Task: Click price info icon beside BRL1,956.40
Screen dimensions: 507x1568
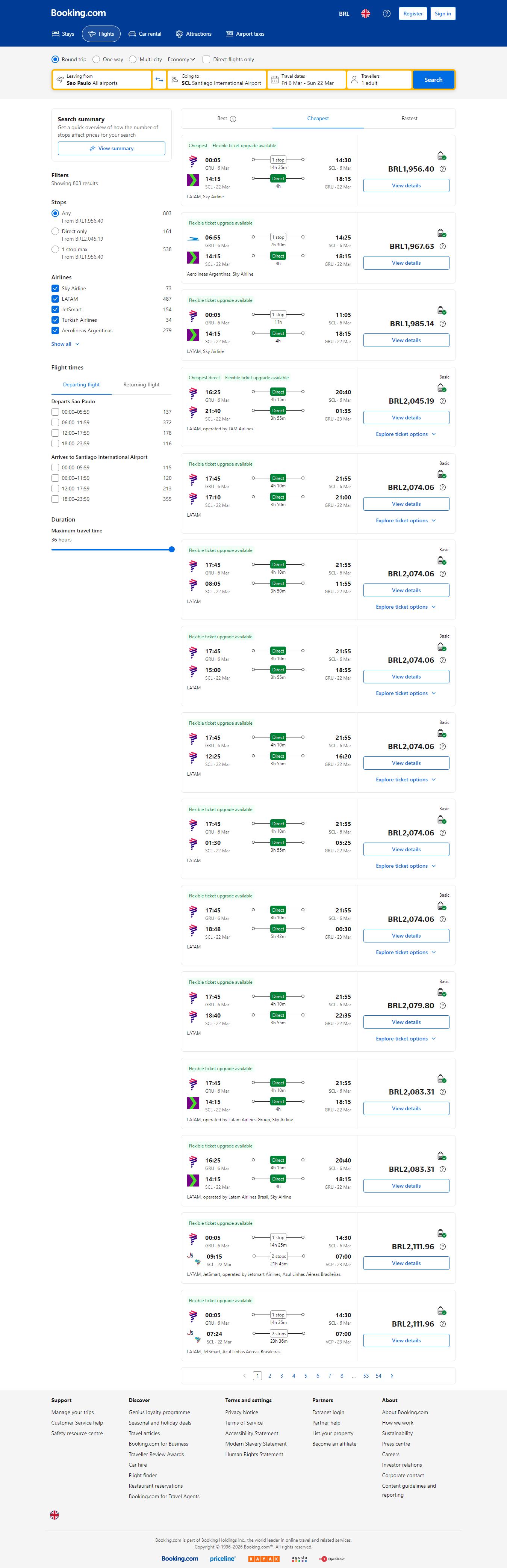Action: 442,169
